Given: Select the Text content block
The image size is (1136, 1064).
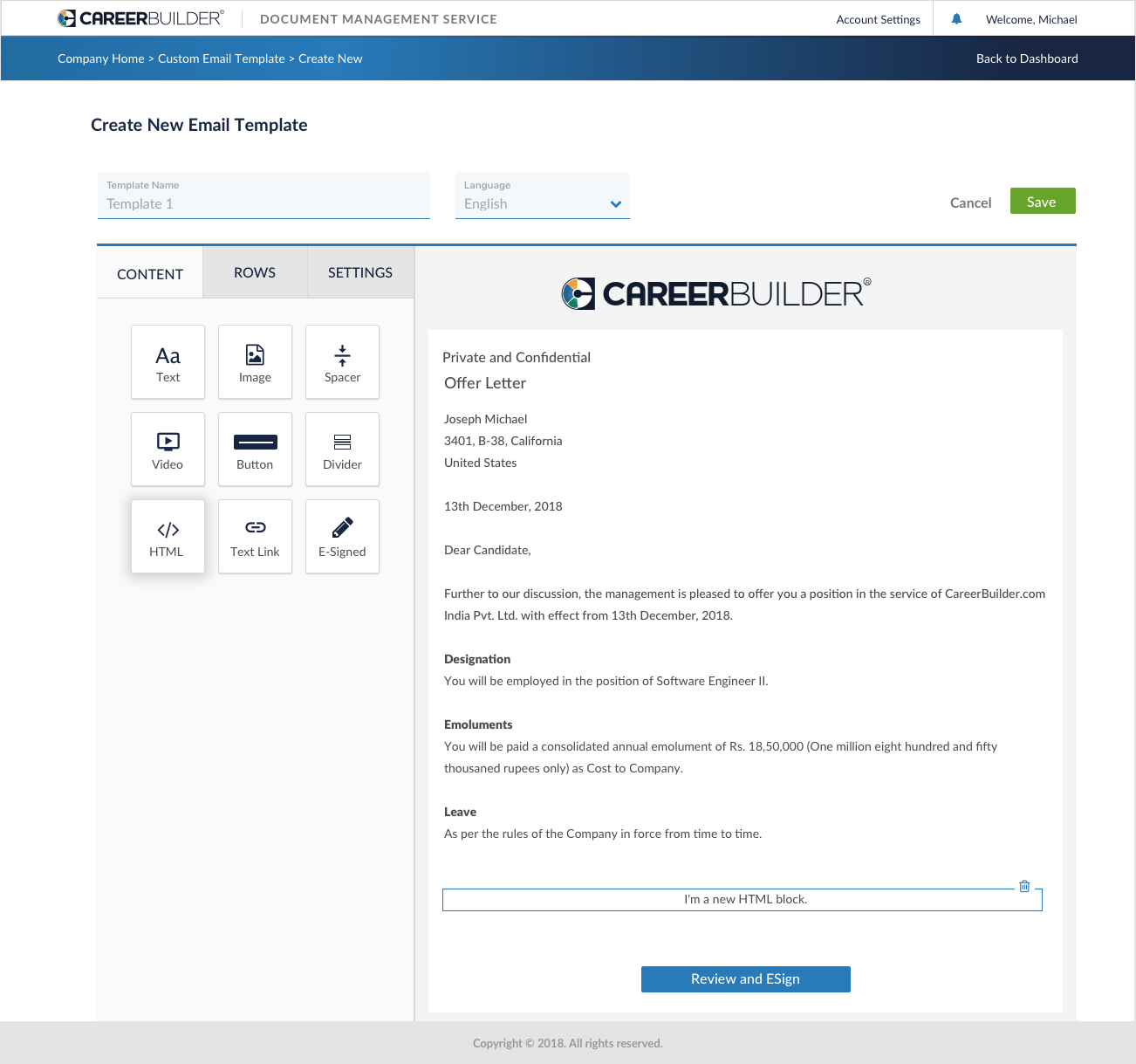Looking at the screenshot, I should pos(168,362).
